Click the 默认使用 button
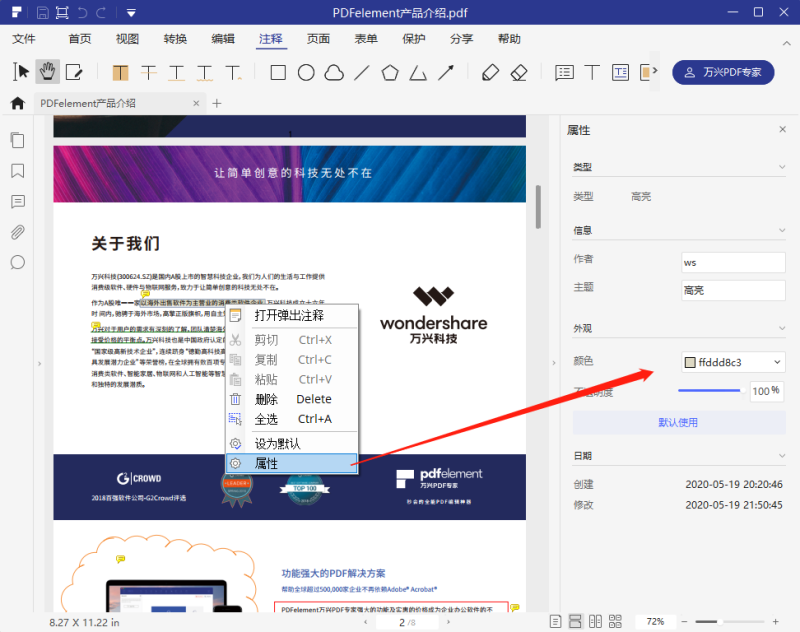Image resolution: width=800 pixels, height=632 pixels. 679,420
